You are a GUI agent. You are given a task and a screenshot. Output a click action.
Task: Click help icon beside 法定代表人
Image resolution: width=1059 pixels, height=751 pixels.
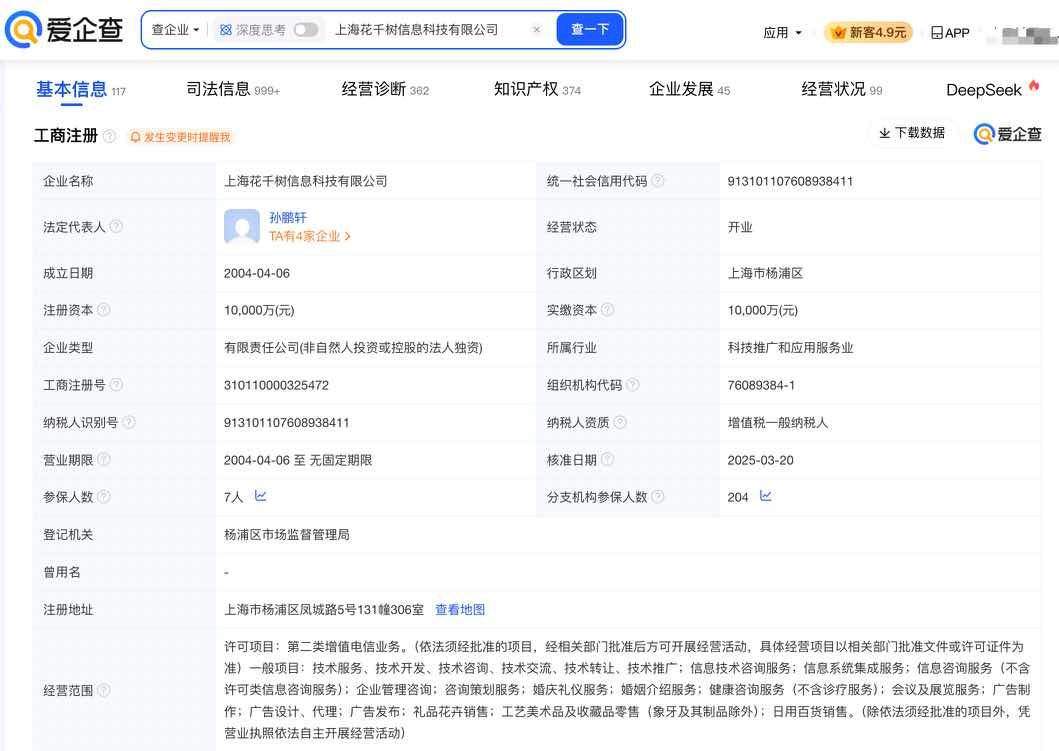116,226
